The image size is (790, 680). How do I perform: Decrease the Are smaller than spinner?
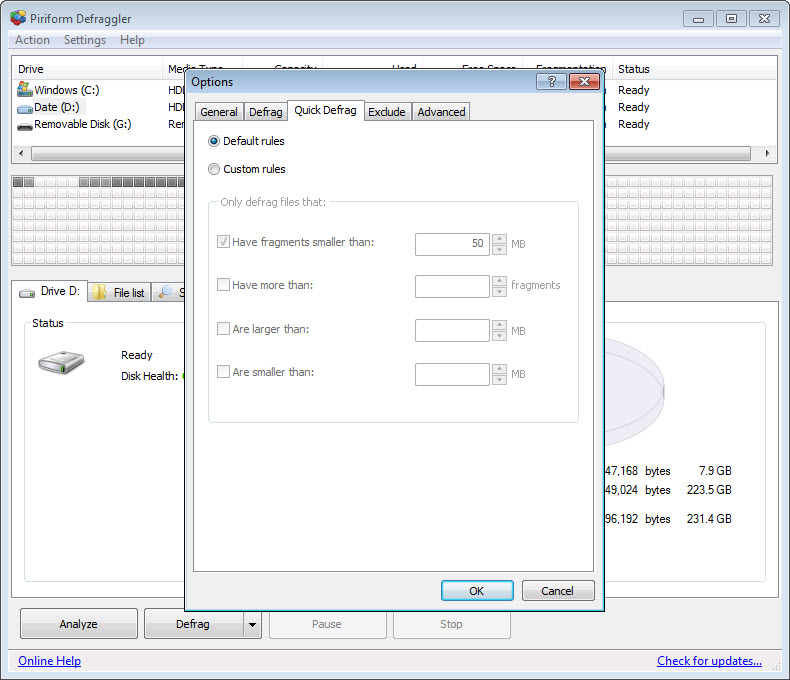tap(499, 380)
